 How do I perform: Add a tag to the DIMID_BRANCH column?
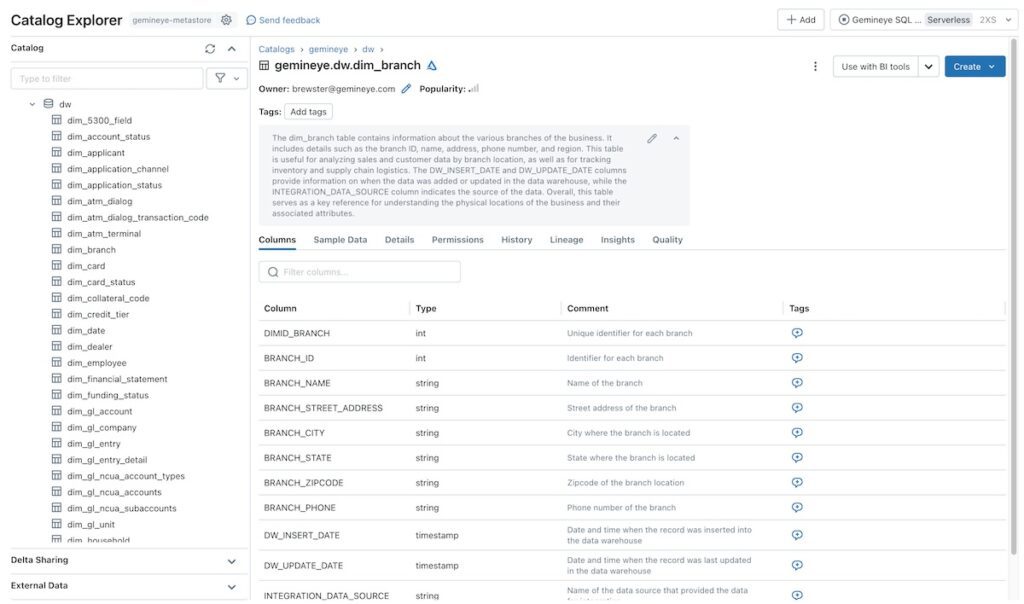point(795,331)
